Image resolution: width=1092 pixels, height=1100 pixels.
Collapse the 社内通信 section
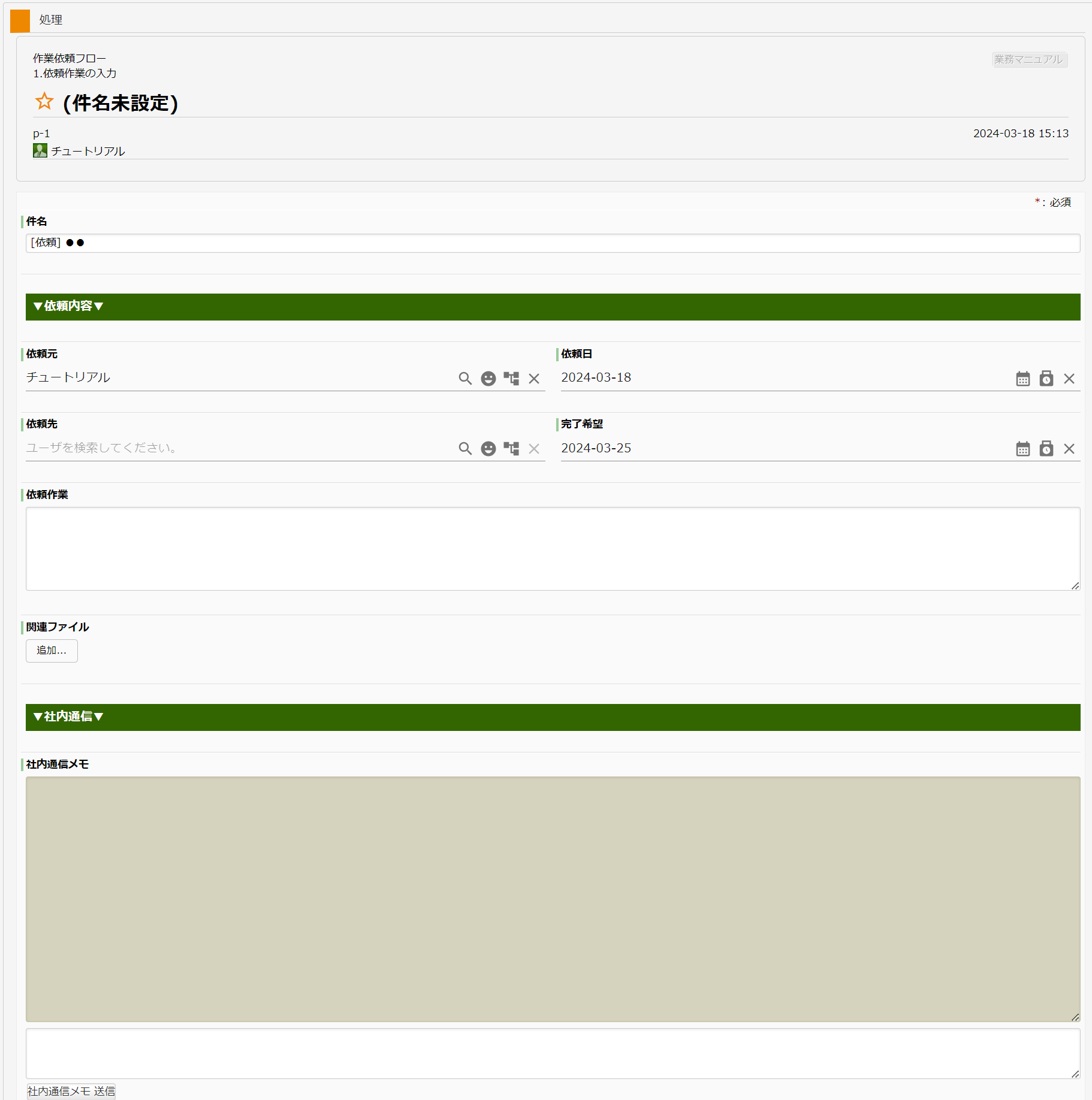point(68,717)
